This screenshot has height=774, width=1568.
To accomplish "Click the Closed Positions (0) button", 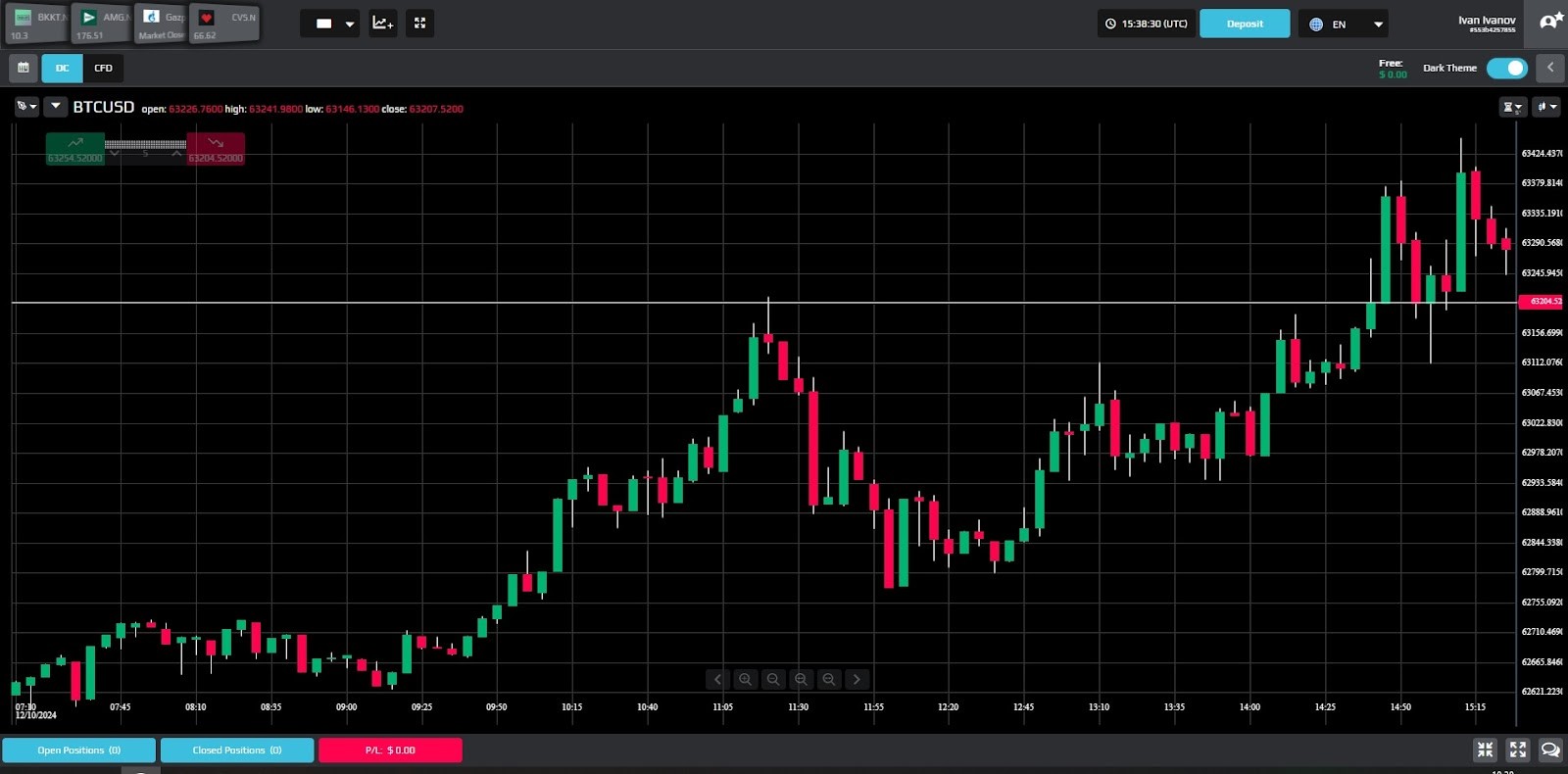I will tap(237, 750).
